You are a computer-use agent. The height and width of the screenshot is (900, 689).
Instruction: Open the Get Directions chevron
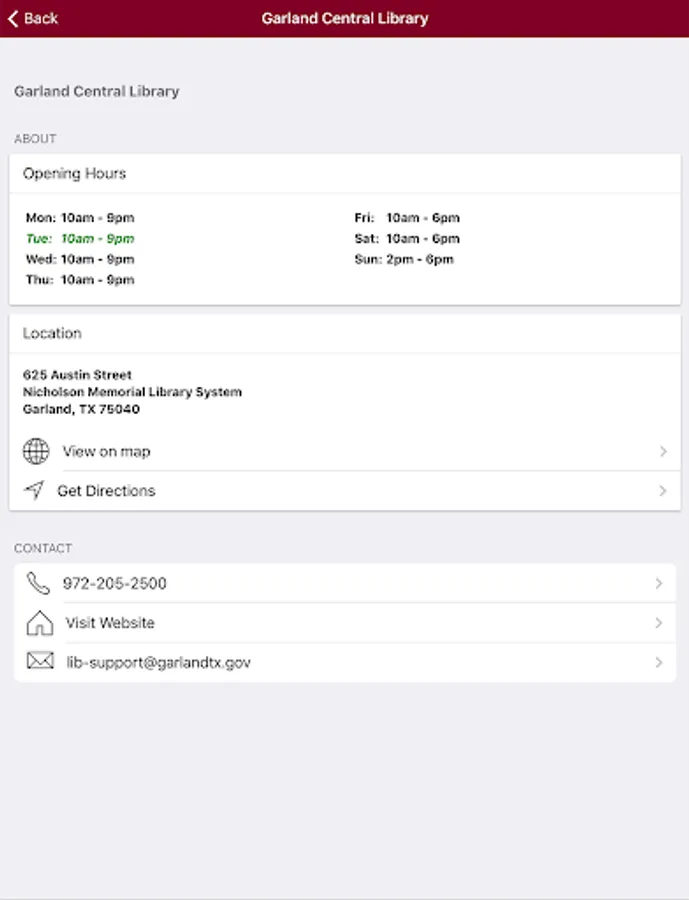click(x=663, y=491)
